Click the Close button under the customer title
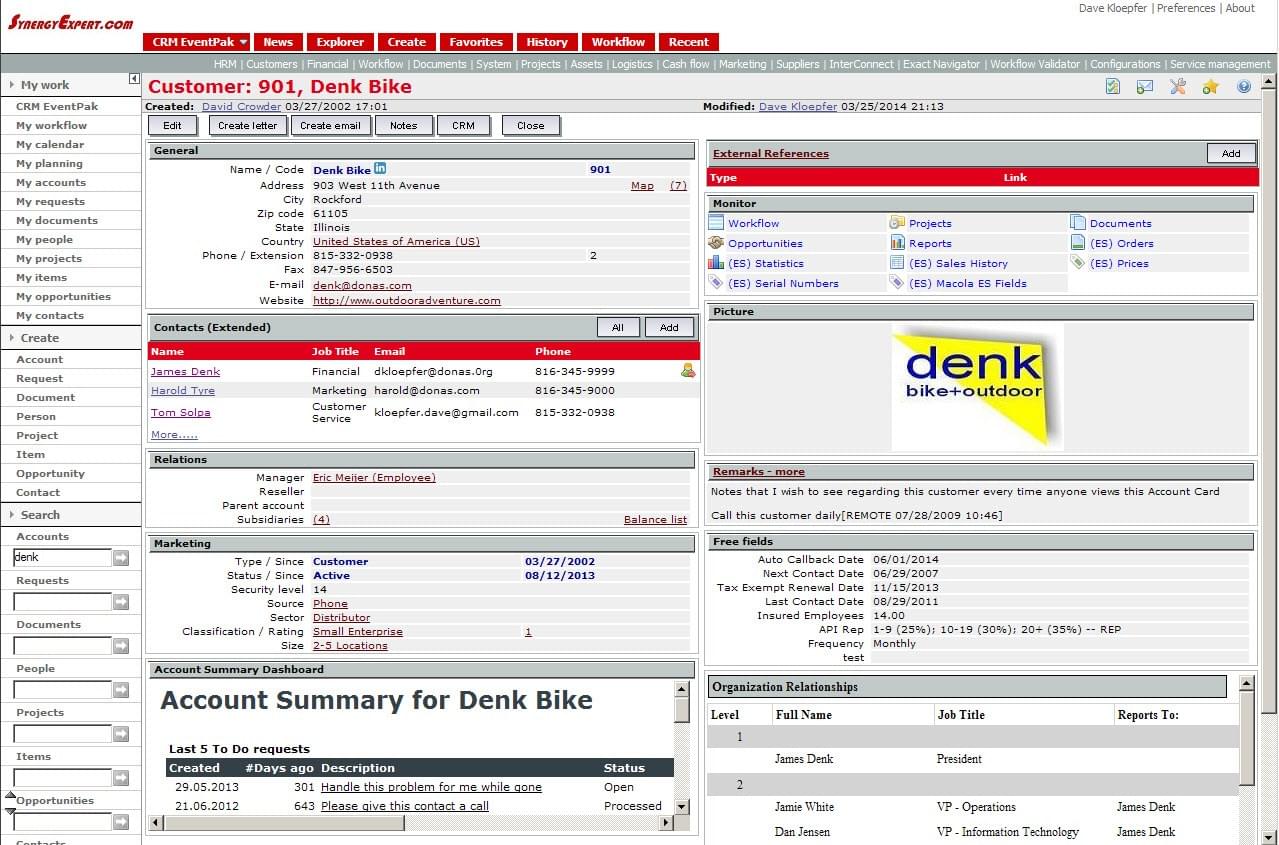The width and height of the screenshot is (1279, 845). (x=531, y=126)
